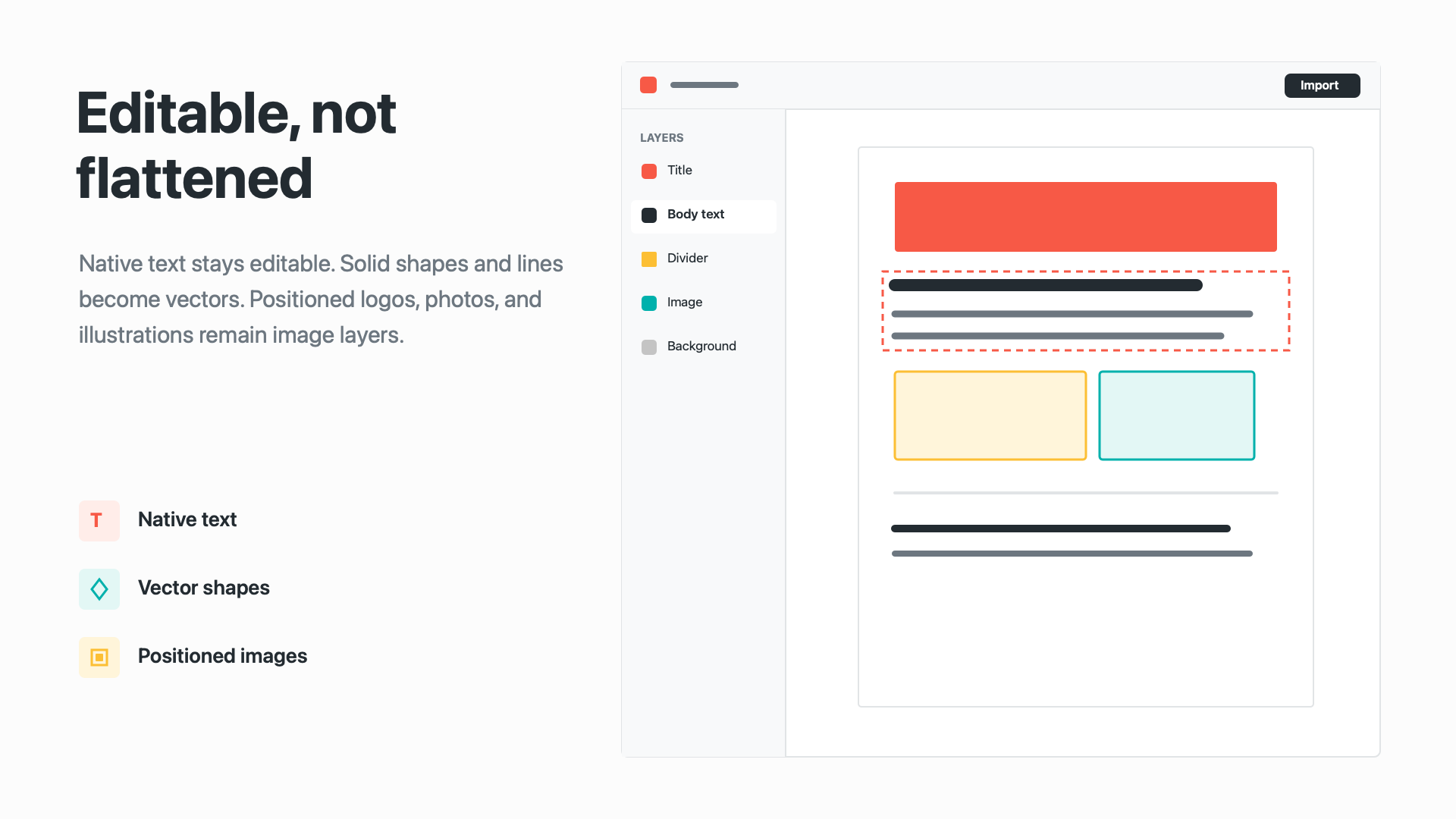The image size is (1456, 819).
Task: Click the Vector shapes diamond icon
Action: 99,589
